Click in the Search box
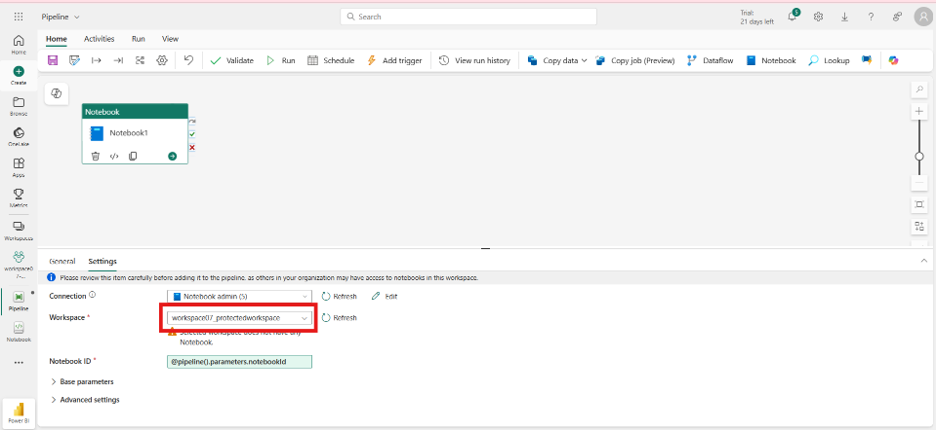The image size is (936, 430). [469, 17]
